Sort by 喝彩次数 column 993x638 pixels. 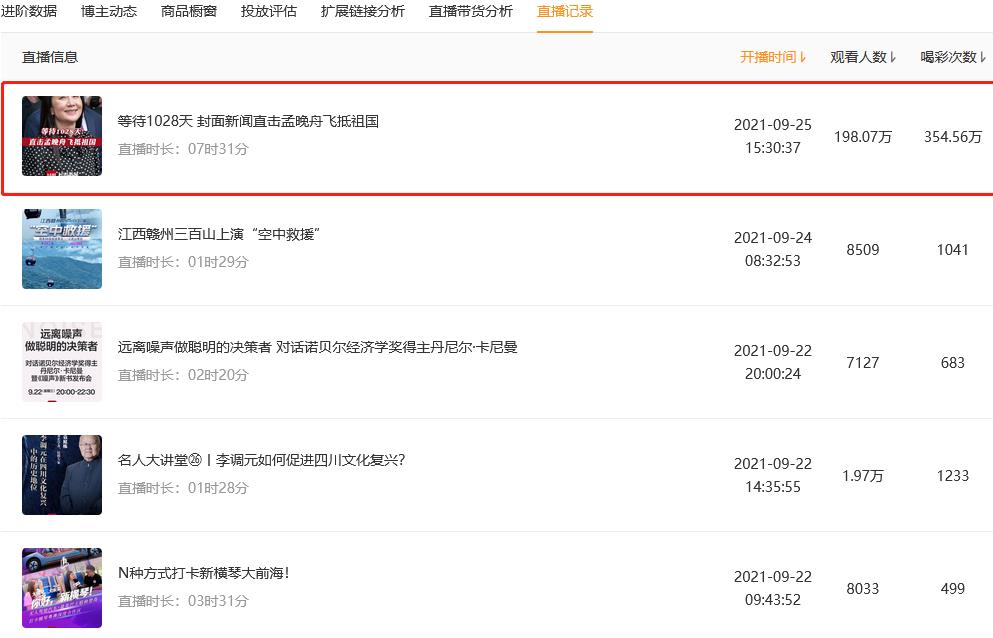click(953, 57)
